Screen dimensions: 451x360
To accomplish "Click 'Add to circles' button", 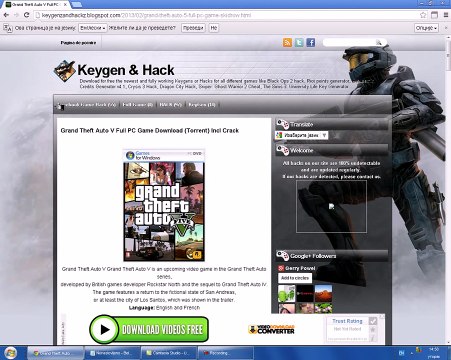I will (x=295, y=278).
